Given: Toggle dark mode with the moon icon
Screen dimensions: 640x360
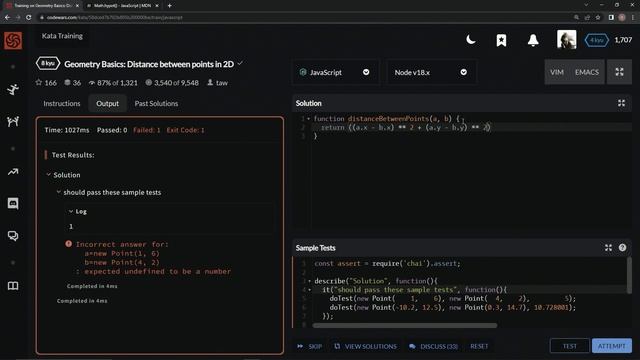Looking at the screenshot, I should pos(471,40).
